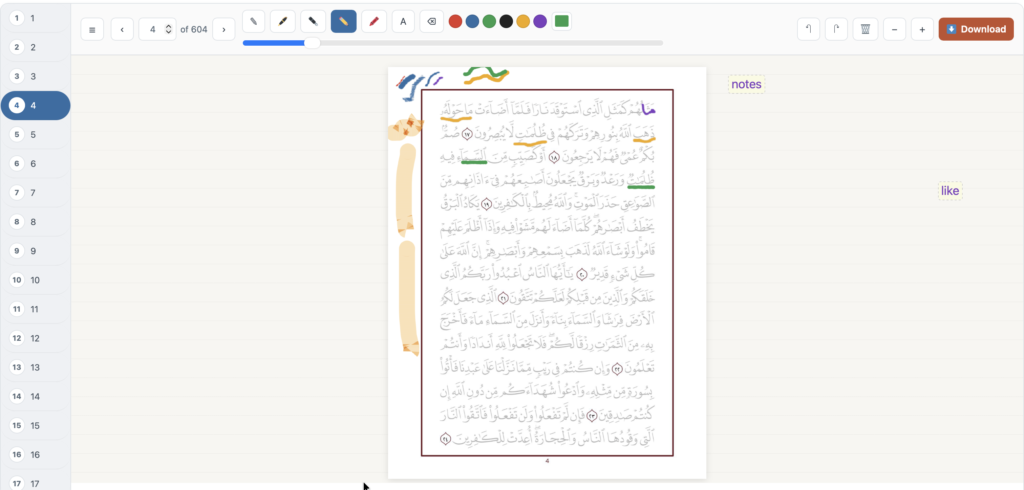Open page 13 in the sidebar
Image resolution: width=1024 pixels, height=490 pixels.
point(34,367)
